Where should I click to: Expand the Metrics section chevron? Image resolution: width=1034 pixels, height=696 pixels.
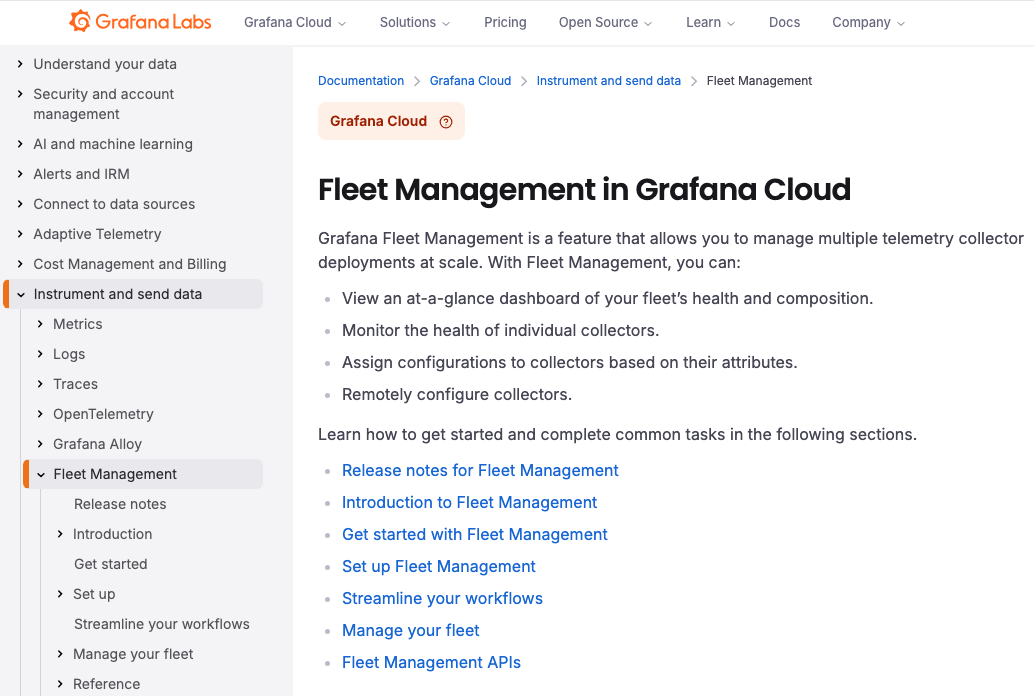(40, 324)
